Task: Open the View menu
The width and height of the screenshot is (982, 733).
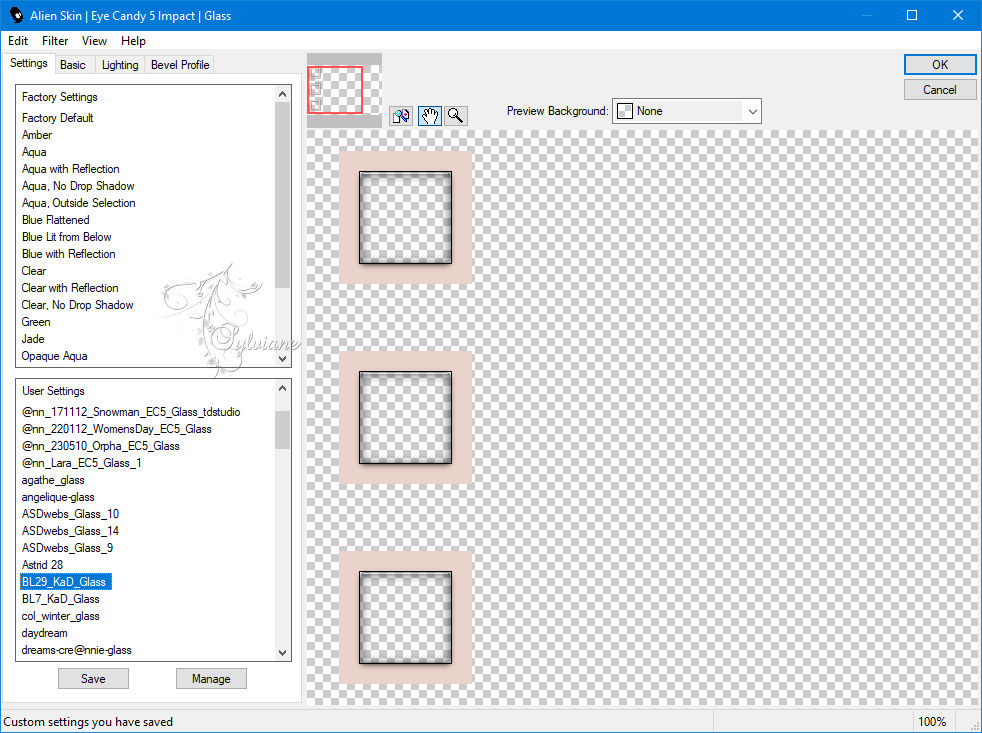Action: click(94, 41)
